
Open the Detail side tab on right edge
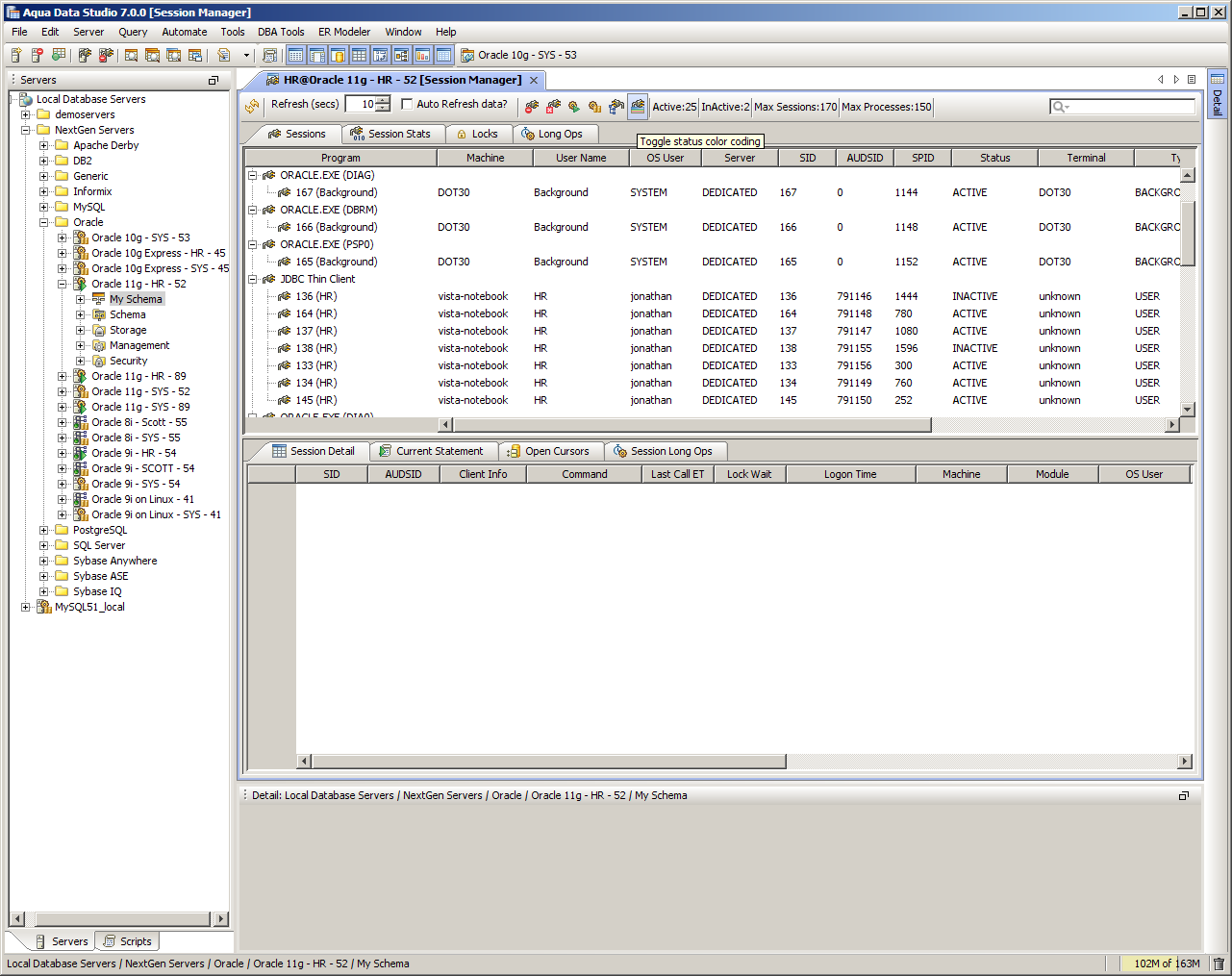(x=1218, y=94)
